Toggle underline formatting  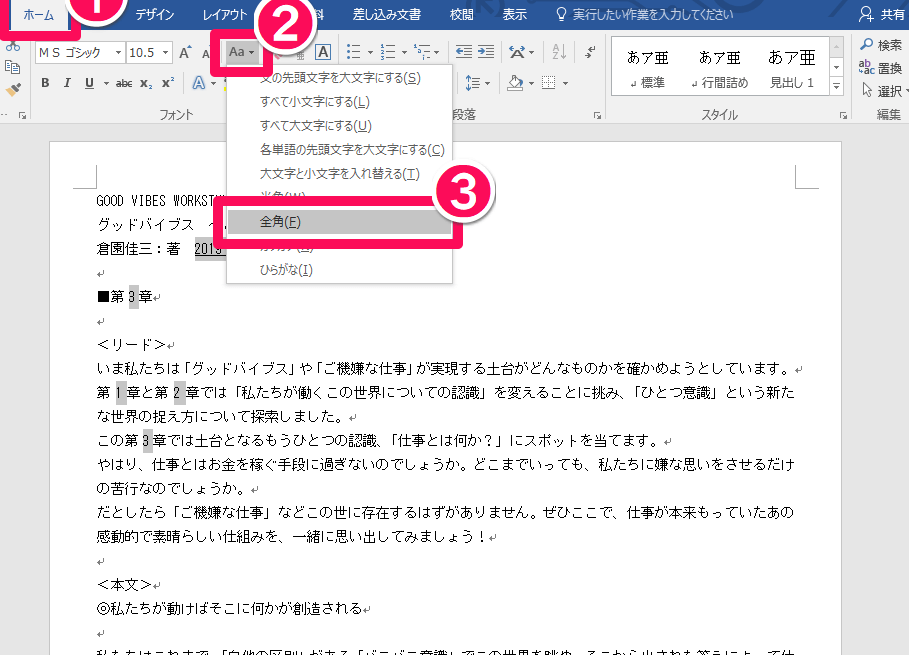click(x=89, y=83)
